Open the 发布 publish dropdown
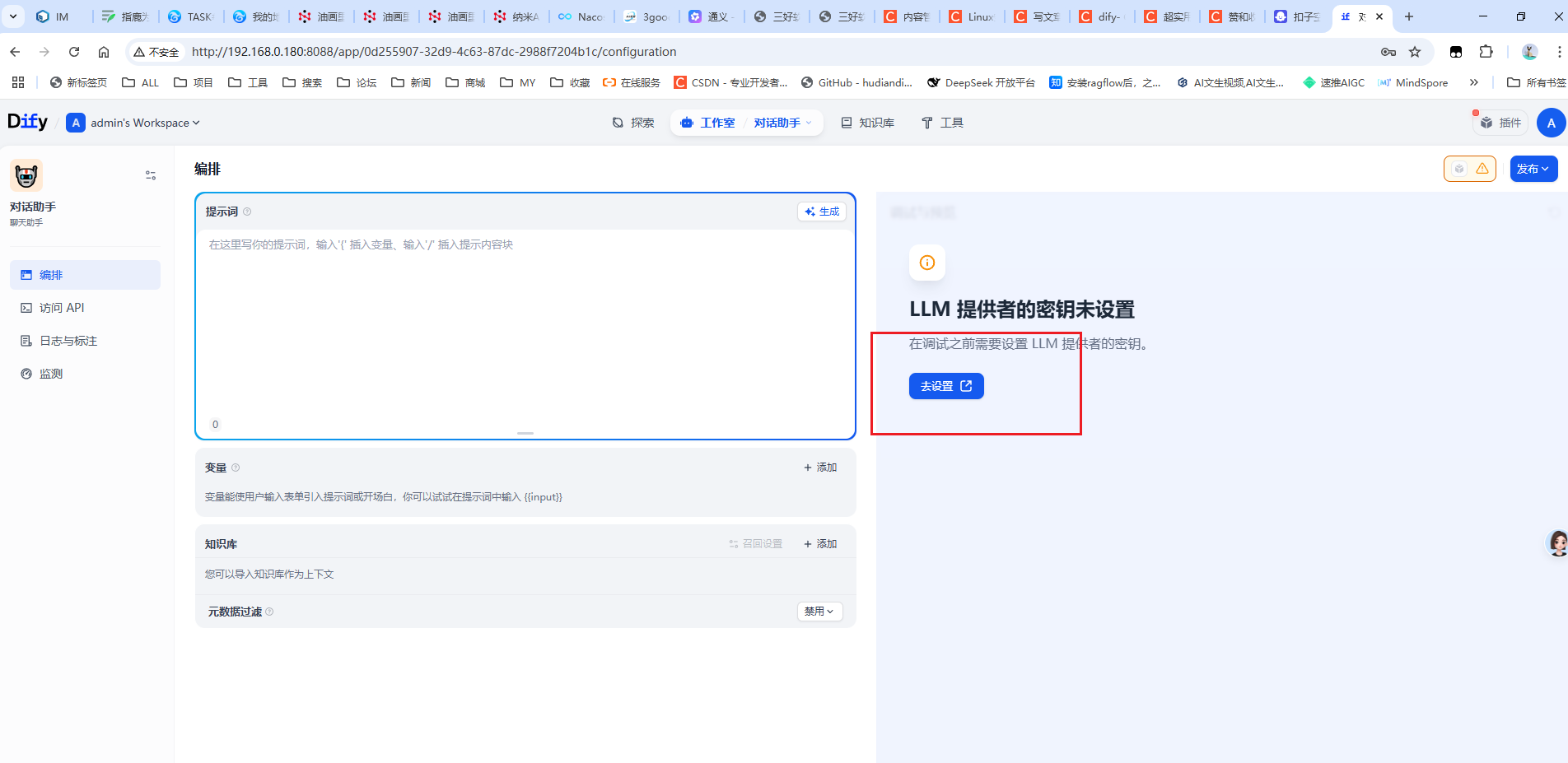This screenshot has width=1568, height=763. point(1533,168)
